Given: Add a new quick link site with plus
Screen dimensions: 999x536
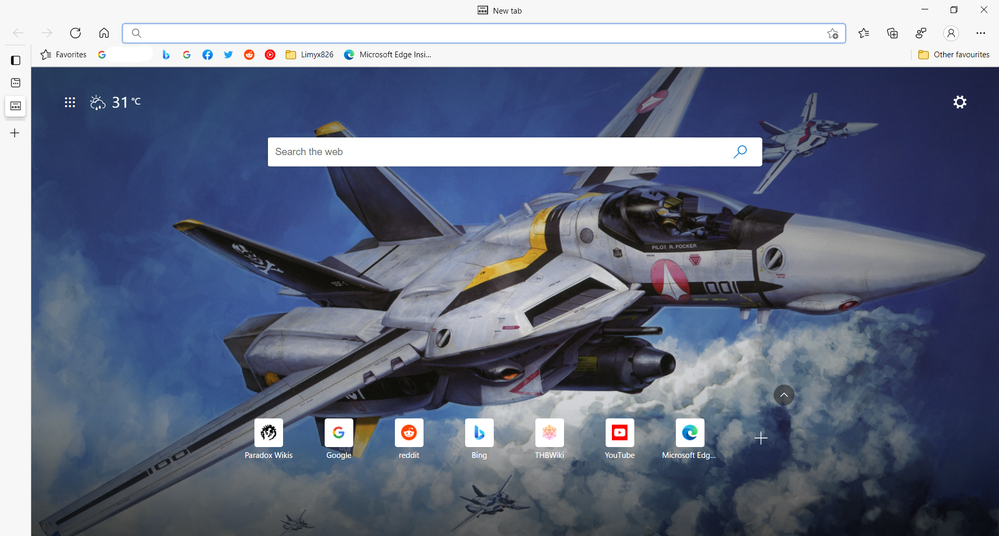Looking at the screenshot, I should [x=760, y=438].
